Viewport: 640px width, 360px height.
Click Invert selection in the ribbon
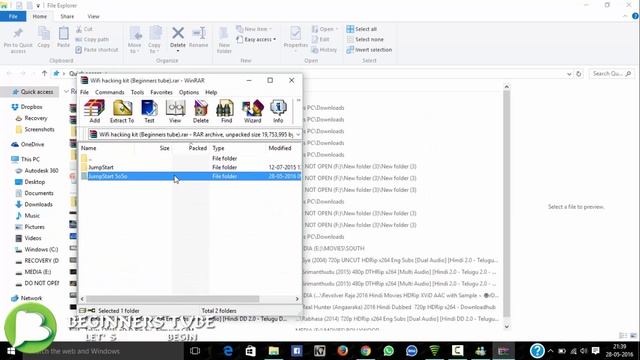pyautogui.click(x=369, y=50)
